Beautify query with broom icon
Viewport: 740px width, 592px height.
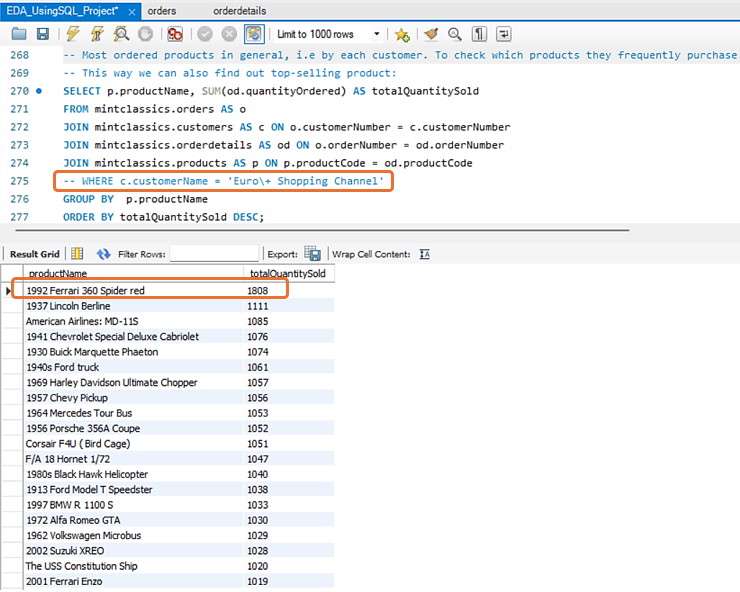(431, 34)
